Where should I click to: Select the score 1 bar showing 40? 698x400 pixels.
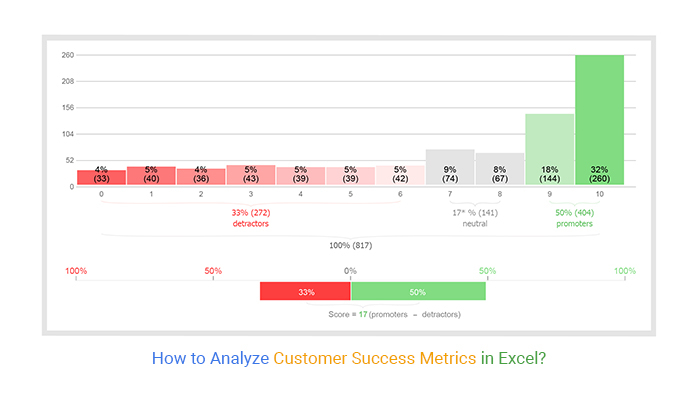(151, 175)
